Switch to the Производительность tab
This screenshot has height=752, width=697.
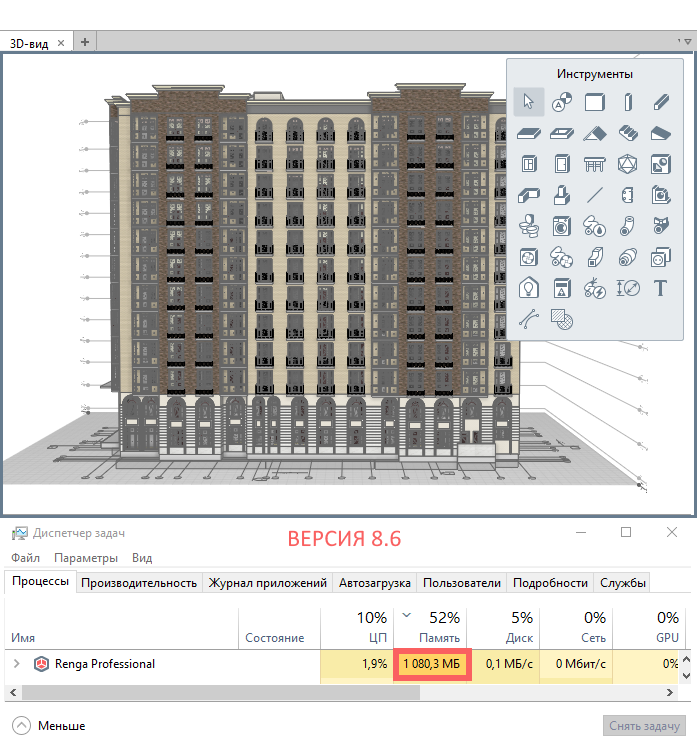(139, 583)
